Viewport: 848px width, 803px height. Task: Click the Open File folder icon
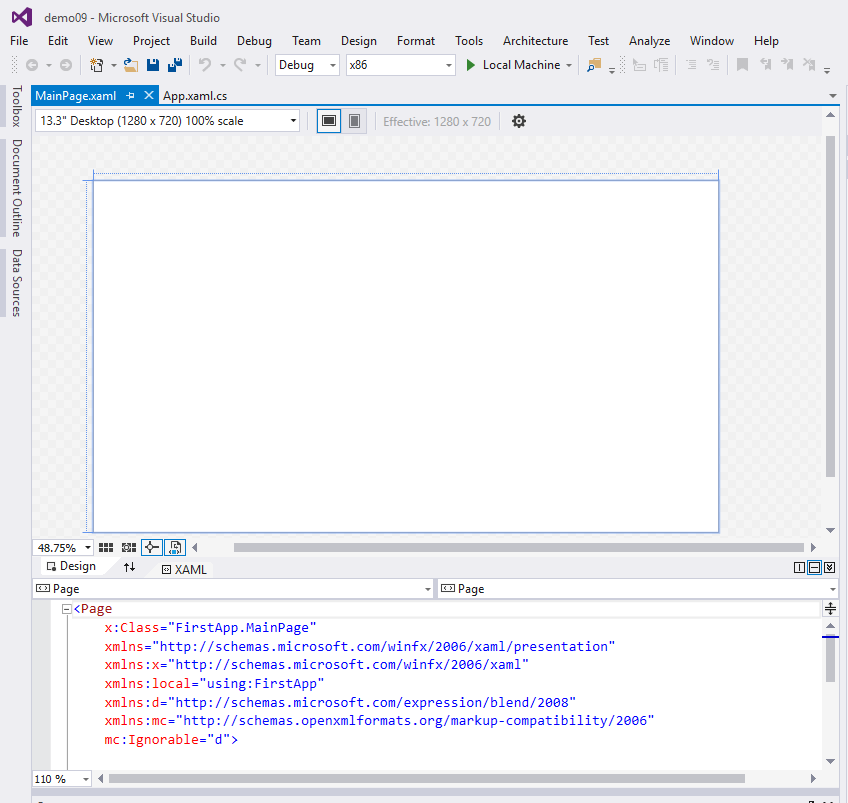(x=130, y=65)
